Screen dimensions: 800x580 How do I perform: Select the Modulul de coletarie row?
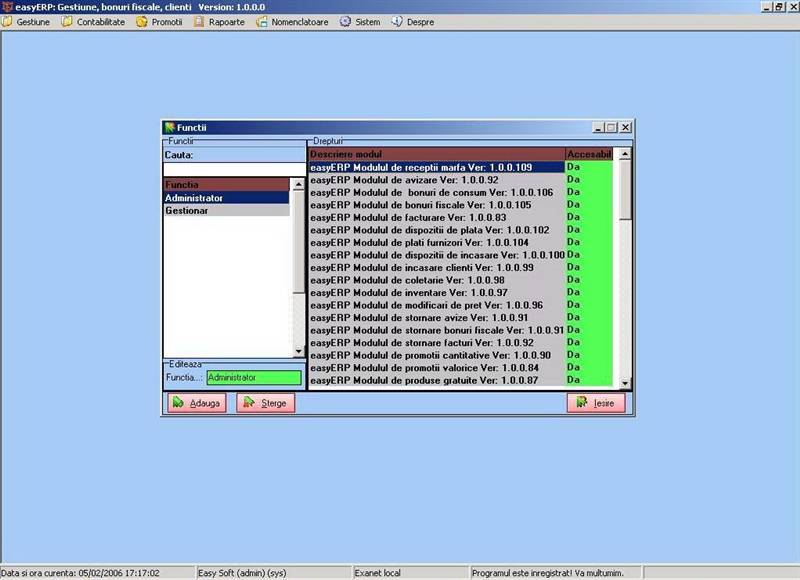click(x=437, y=280)
